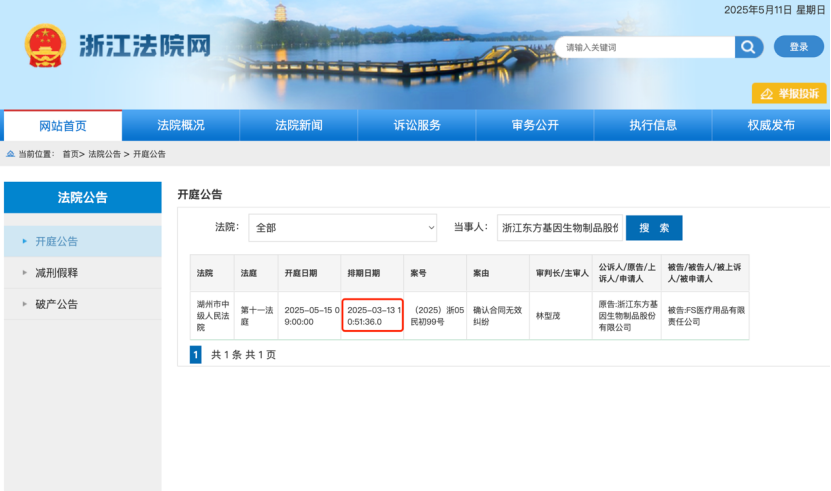
Task: Click the 第十一法庭 cell
Action: [257, 315]
